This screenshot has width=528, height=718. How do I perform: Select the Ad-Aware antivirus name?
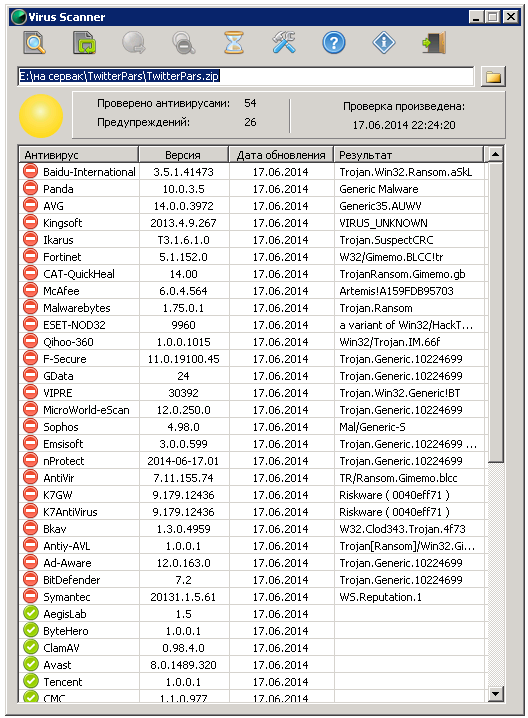tap(67, 563)
